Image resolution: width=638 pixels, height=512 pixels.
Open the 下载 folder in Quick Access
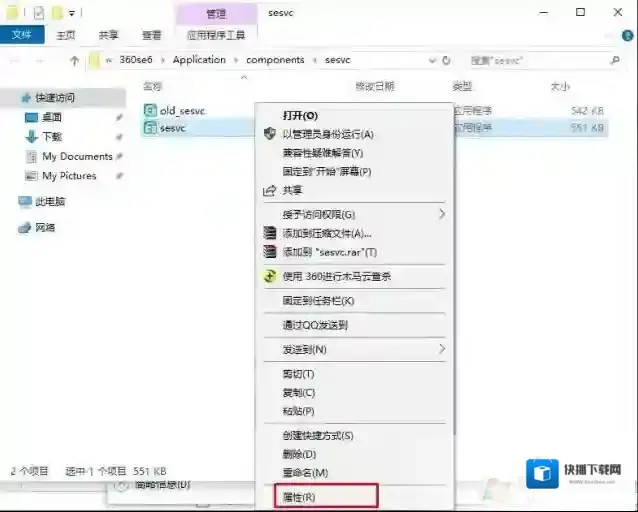[x=51, y=136]
